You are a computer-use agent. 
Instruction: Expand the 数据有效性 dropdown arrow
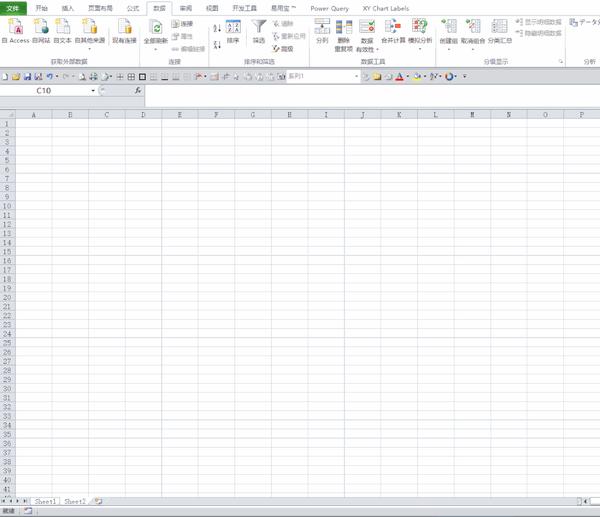click(378, 49)
